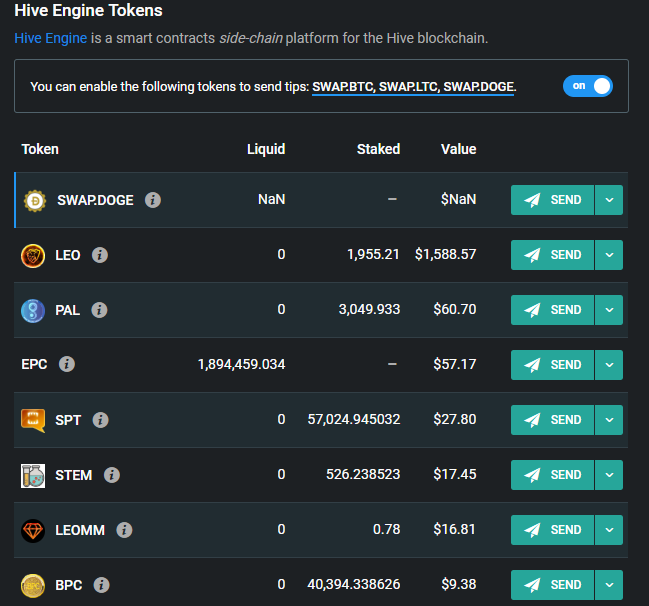Image resolution: width=649 pixels, height=606 pixels.
Task: Send LEO tokens
Action: click(x=552, y=255)
